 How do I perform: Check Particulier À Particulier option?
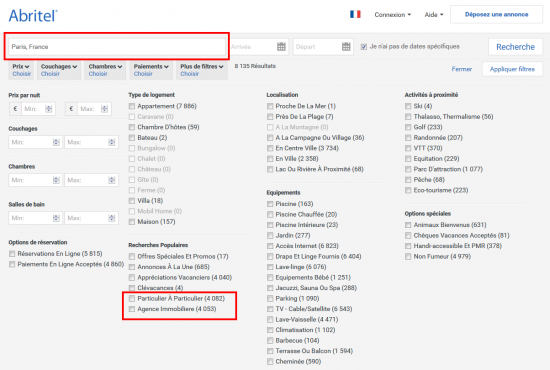pyautogui.click(x=132, y=298)
